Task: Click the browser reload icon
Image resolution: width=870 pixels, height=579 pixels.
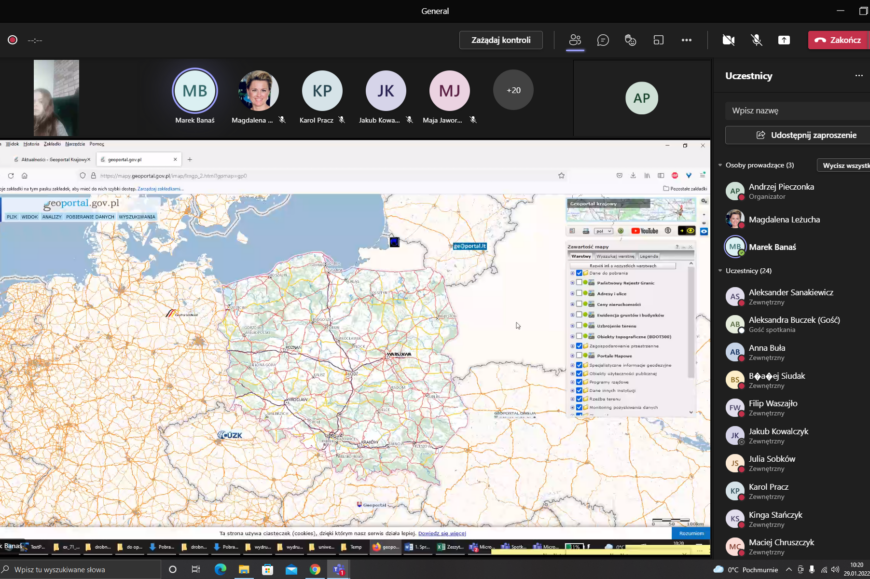Action: (11, 176)
